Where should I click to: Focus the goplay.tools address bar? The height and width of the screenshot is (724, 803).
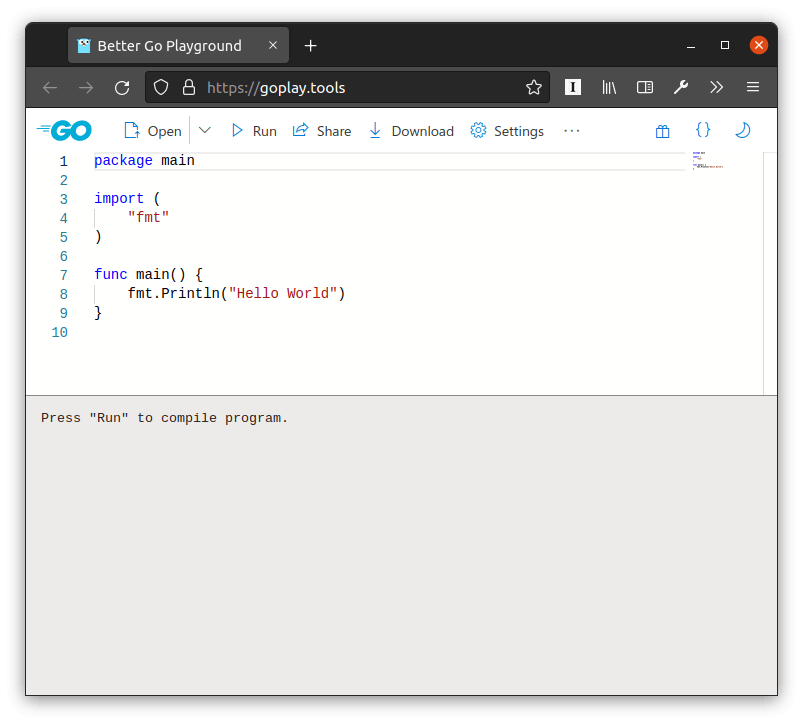click(x=347, y=88)
